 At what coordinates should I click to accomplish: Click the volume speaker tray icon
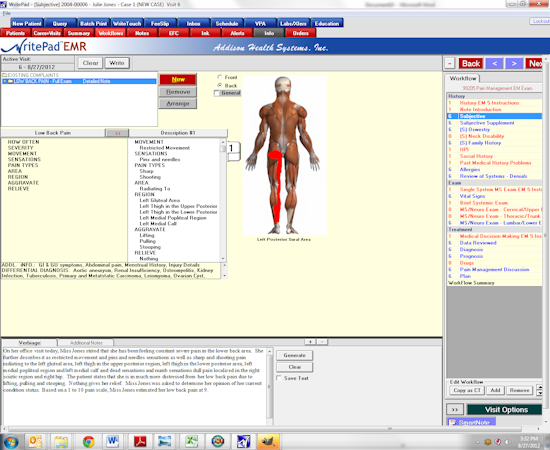click(x=507, y=442)
